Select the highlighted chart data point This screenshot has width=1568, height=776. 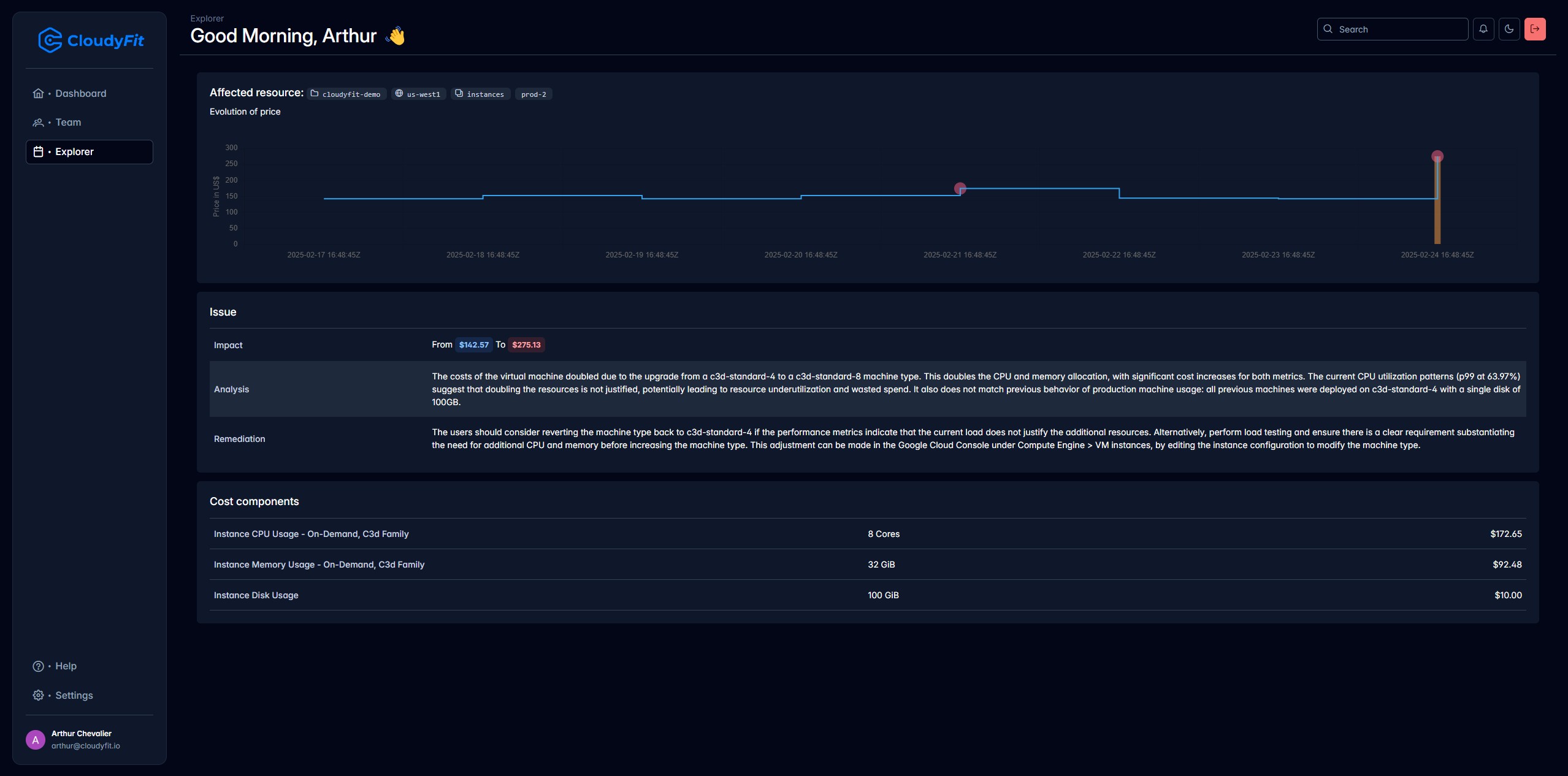tap(959, 188)
